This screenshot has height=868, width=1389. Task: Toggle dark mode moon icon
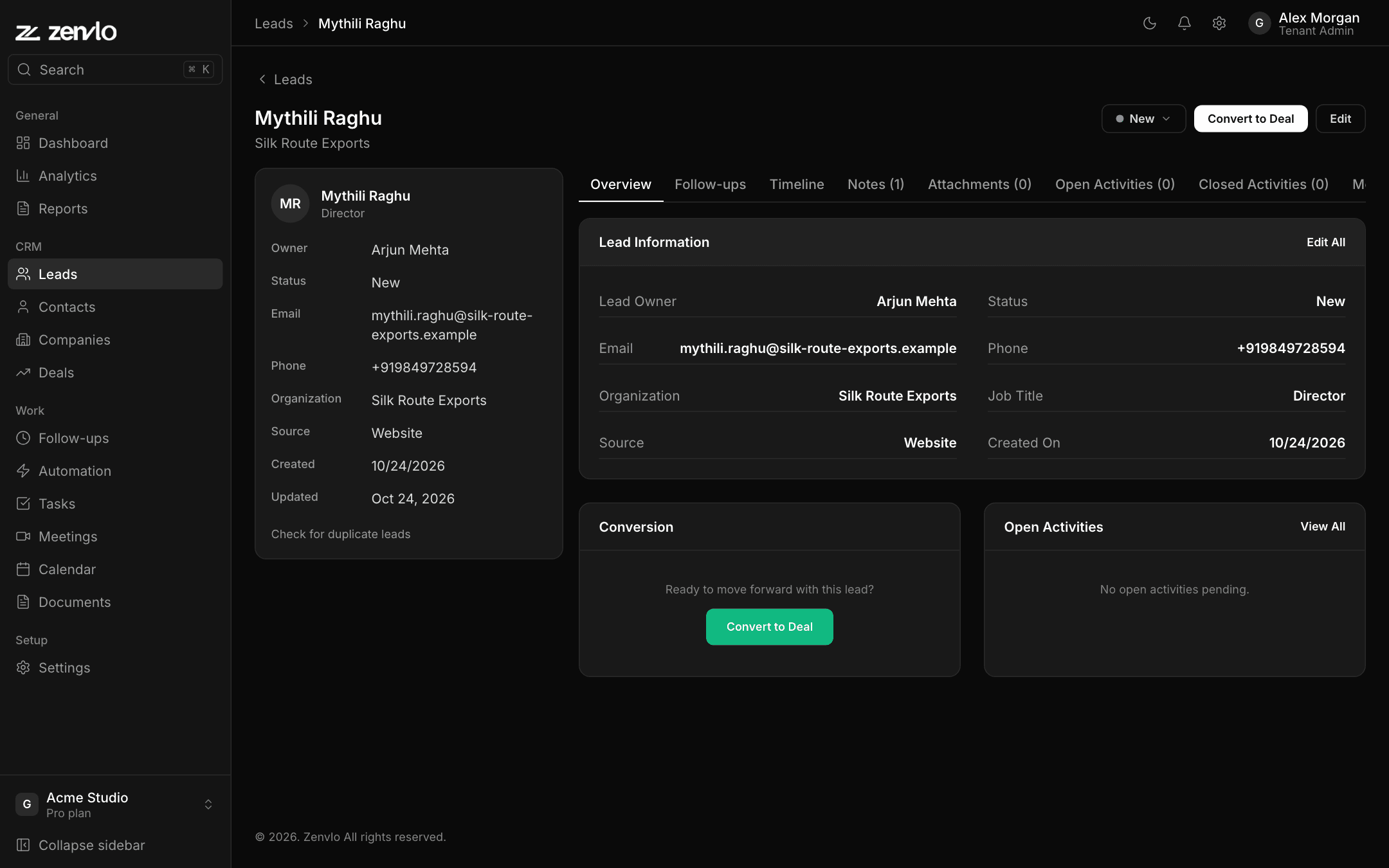click(x=1150, y=23)
